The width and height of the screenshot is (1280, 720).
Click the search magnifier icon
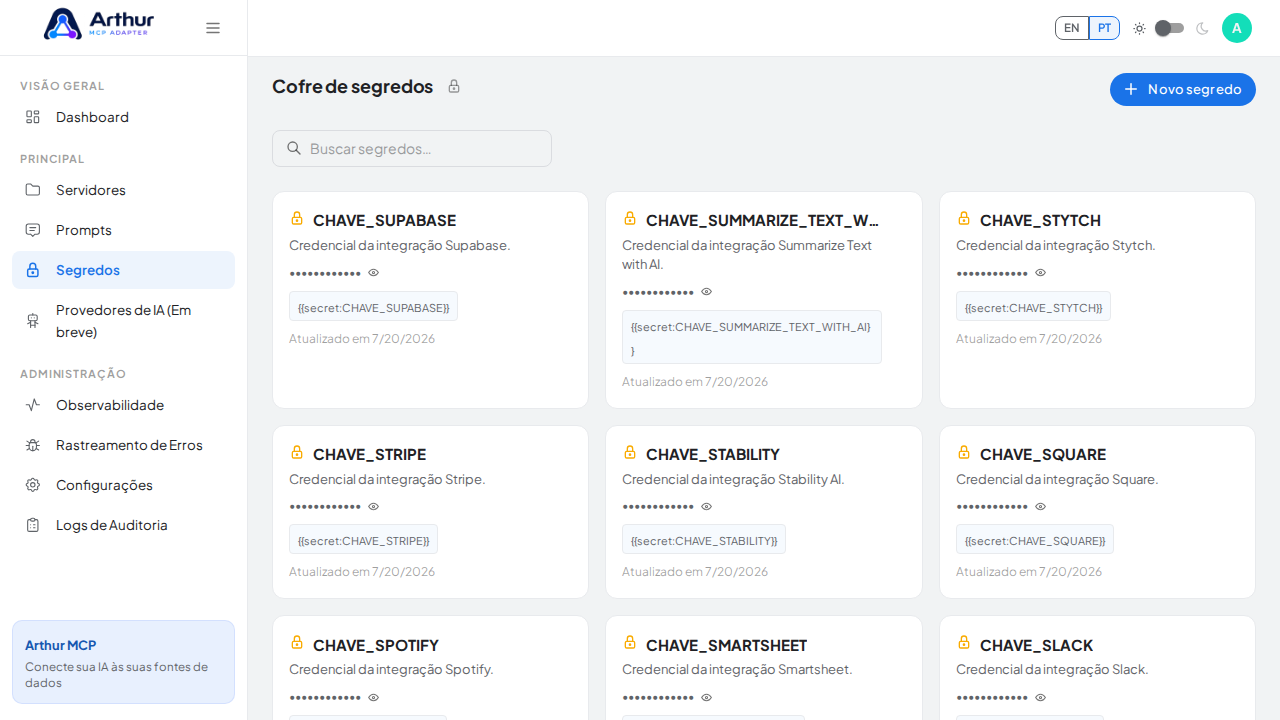[x=294, y=148]
